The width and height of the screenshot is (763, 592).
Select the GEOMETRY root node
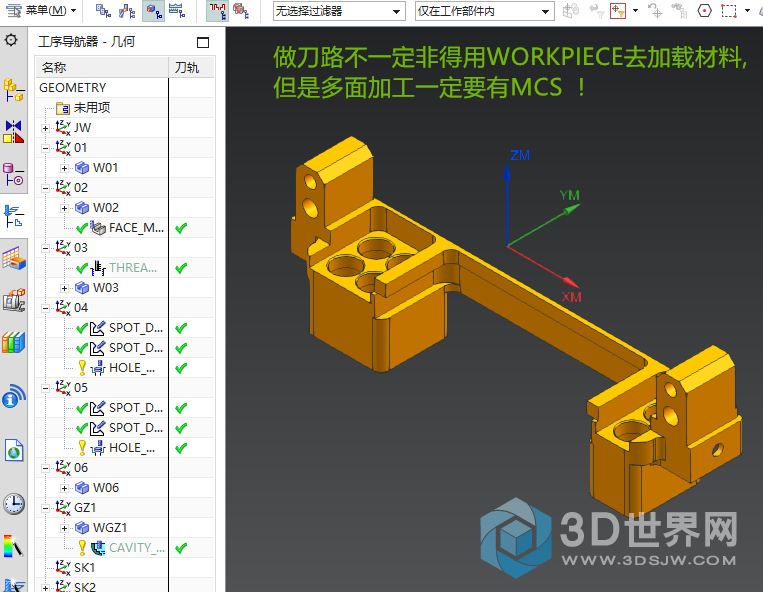tap(73, 88)
